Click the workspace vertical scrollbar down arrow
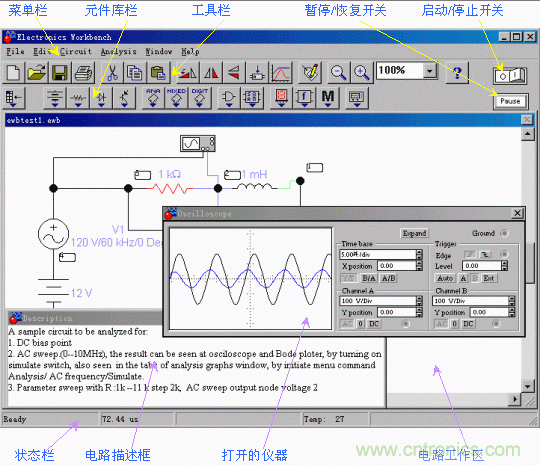 pyautogui.click(x=528, y=386)
